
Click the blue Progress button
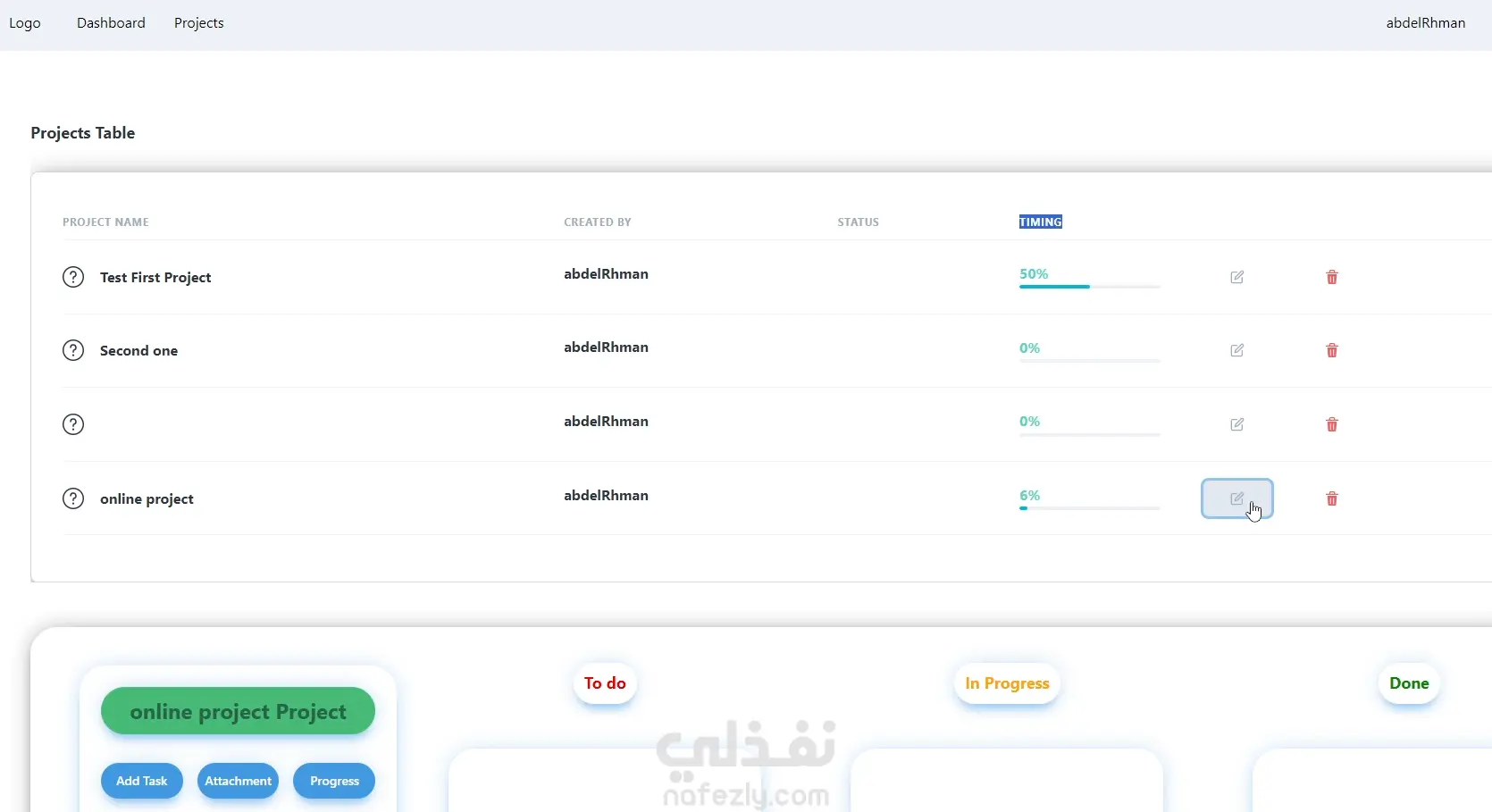[x=334, y=781]
